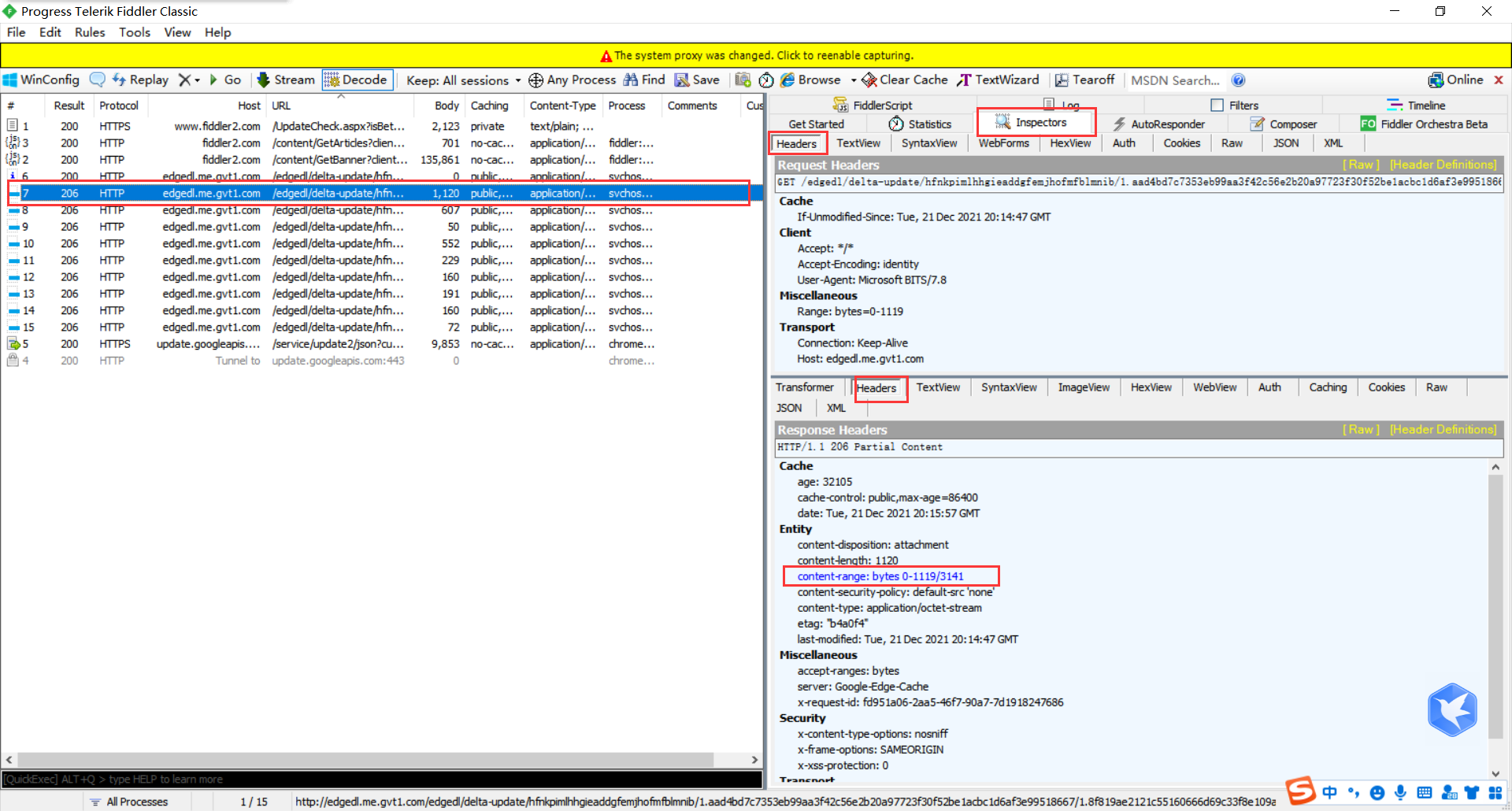Expand the Browse dropdown arrow
The image size is (1512, 811).
853,80
